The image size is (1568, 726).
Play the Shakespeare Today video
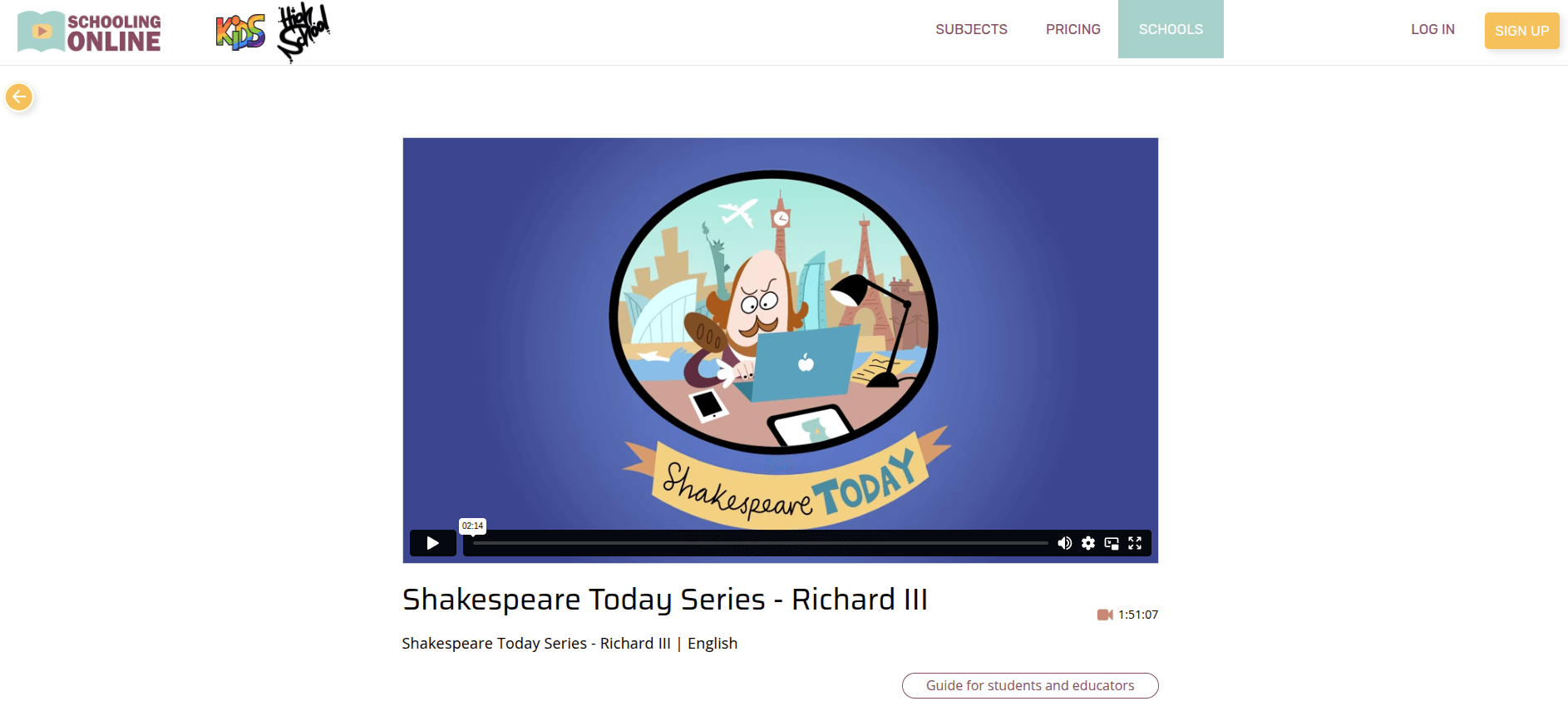(x=433, y=543)
